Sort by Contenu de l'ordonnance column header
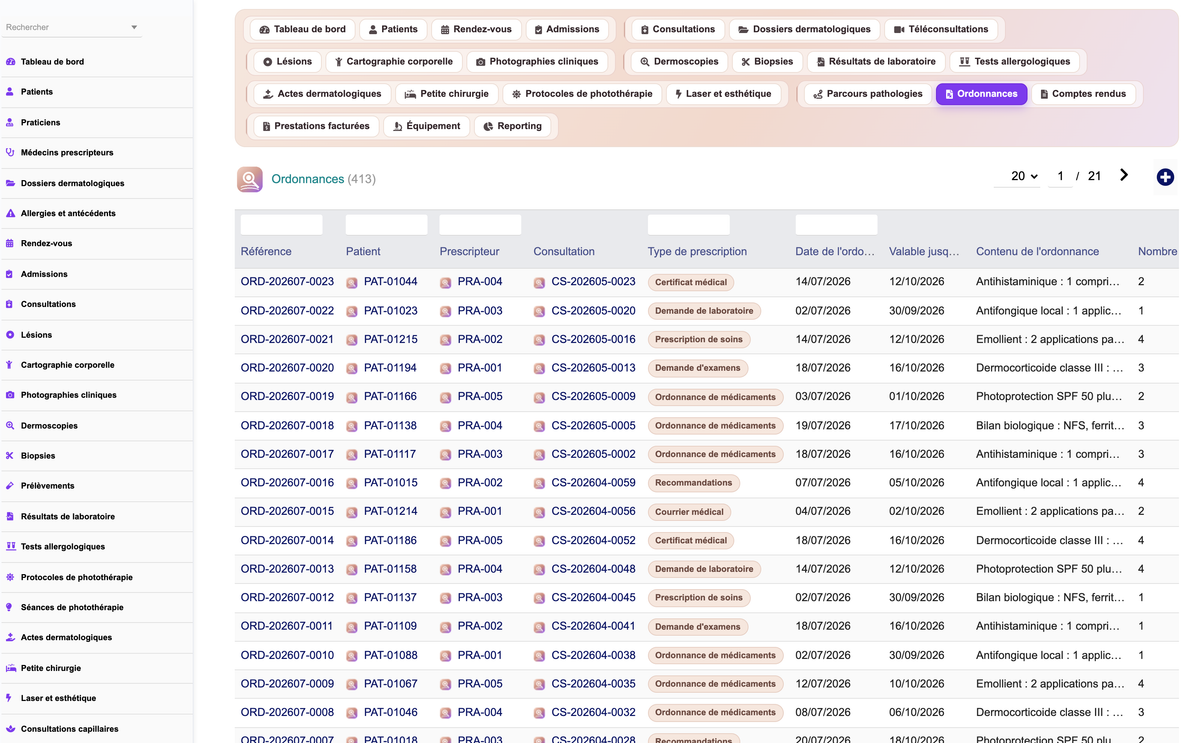Viewport: 1200px width, 743px height. (1037, 252)
